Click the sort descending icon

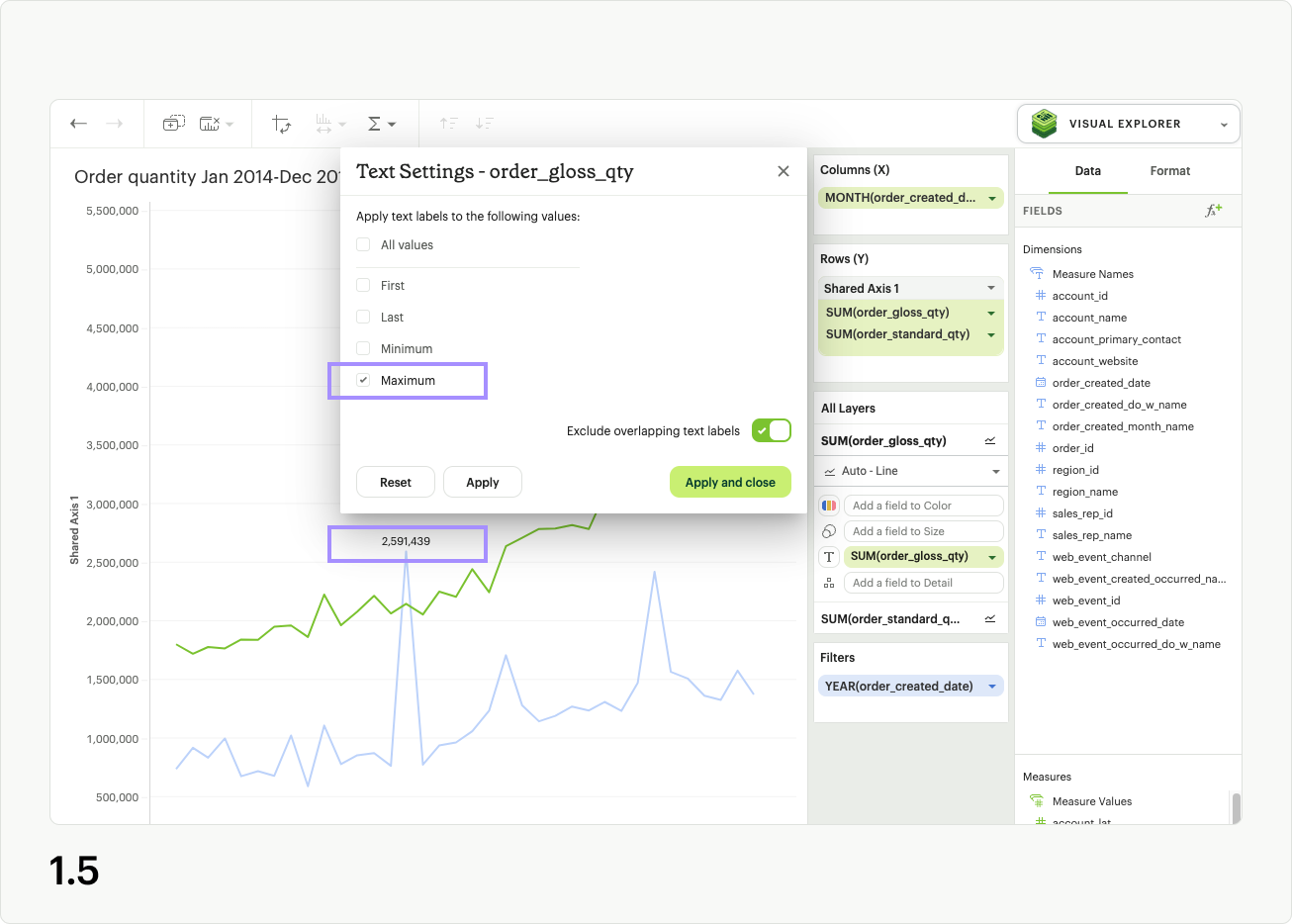[485, 124]
